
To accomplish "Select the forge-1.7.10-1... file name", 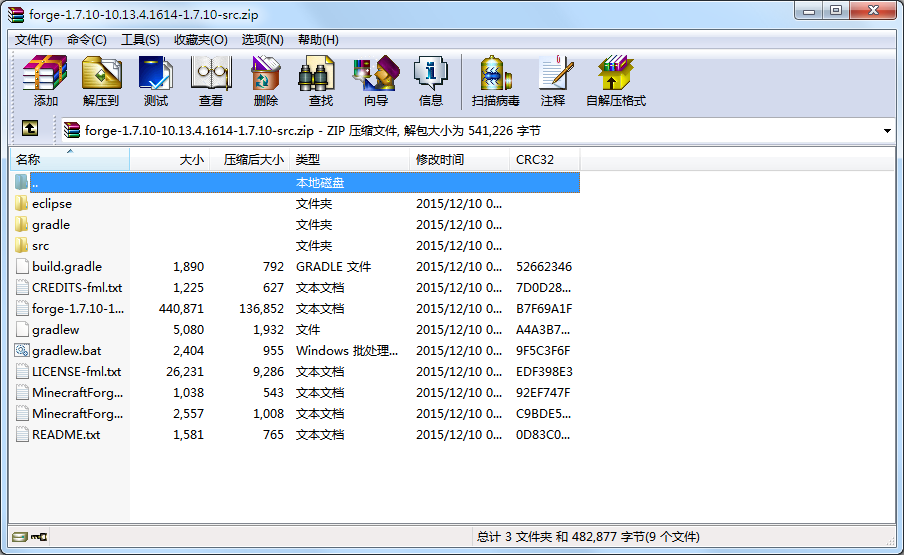I will 78,309.
